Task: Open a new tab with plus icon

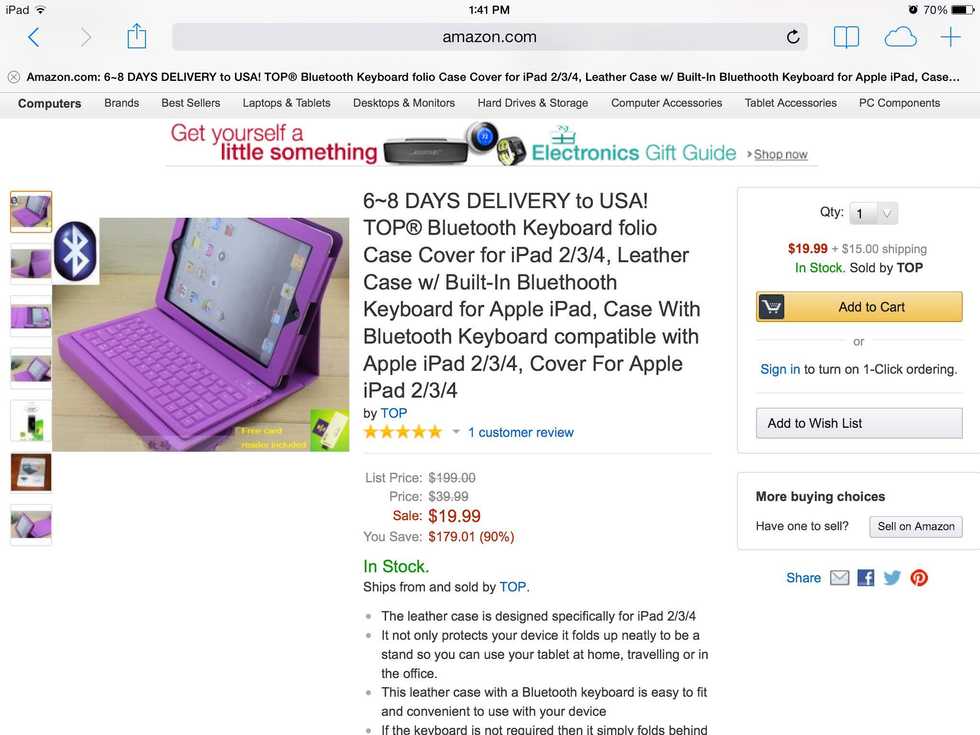Action: [950, 37]
